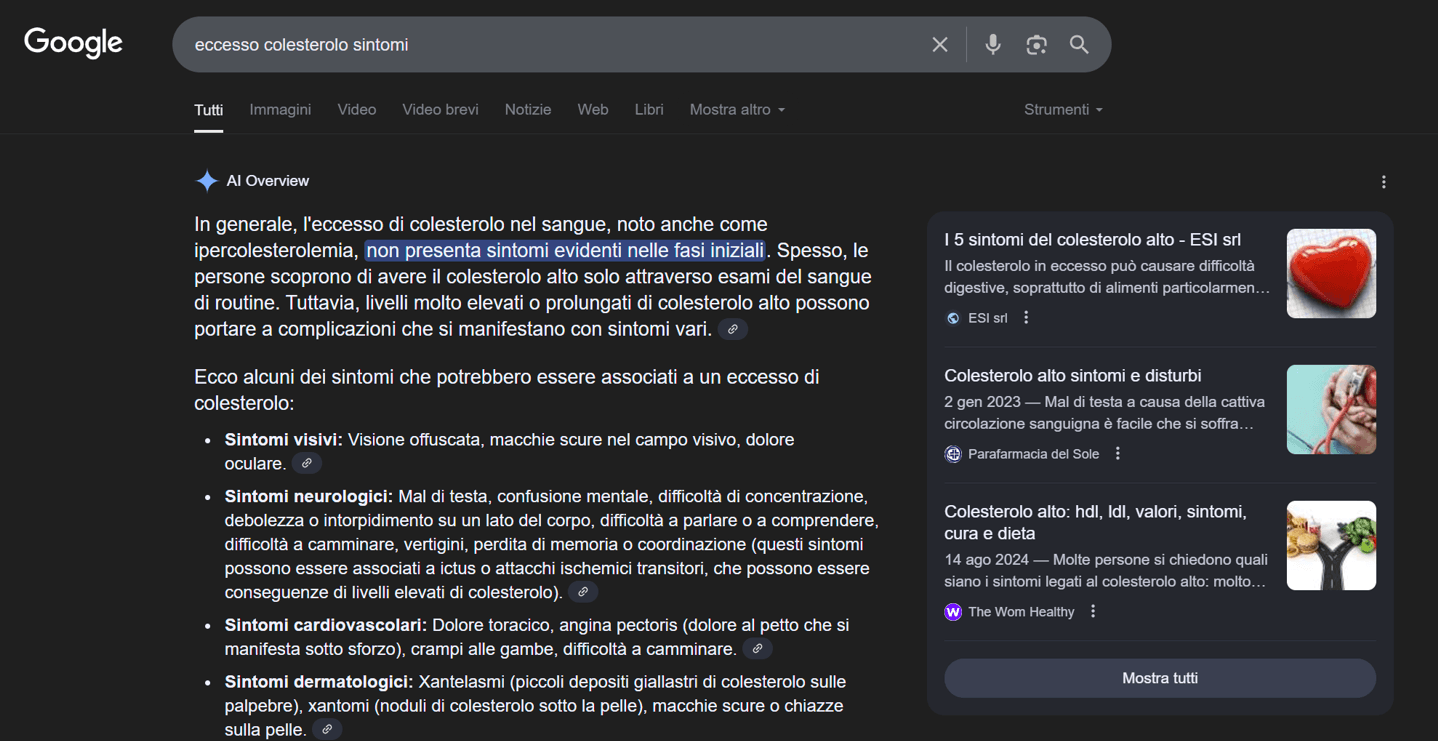The height and width of the screenshot is (741, 1438).
Task: Open source link icon after Sintomi visivi
Action: (x=307, y=464)
